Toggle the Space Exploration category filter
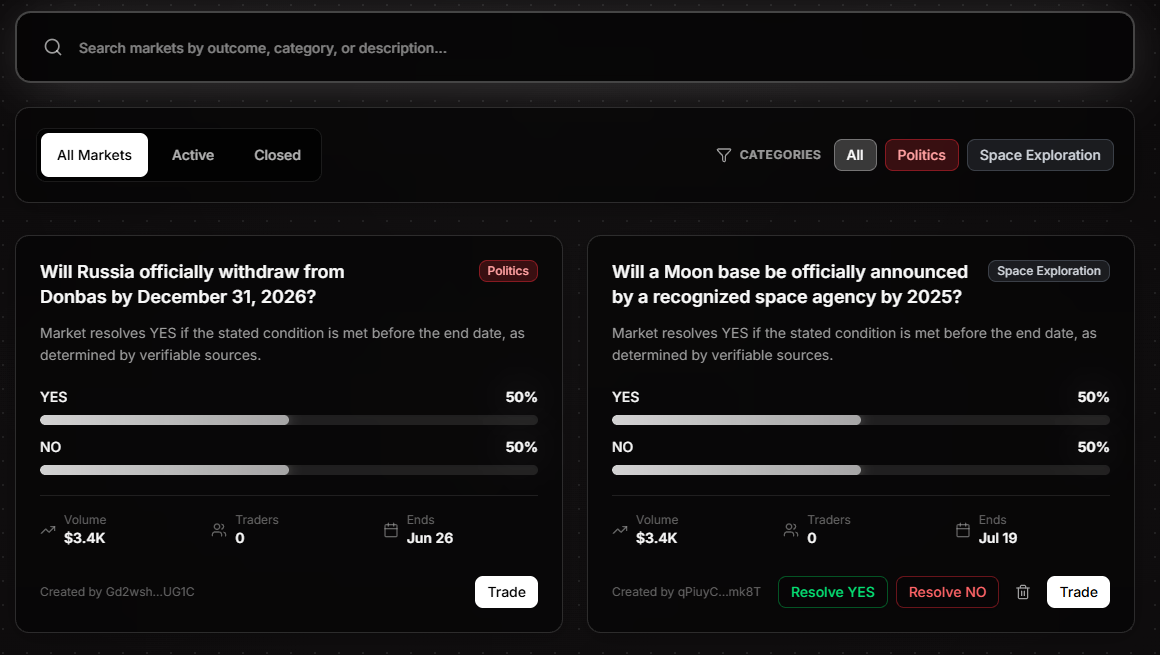 coord(1040,155)
